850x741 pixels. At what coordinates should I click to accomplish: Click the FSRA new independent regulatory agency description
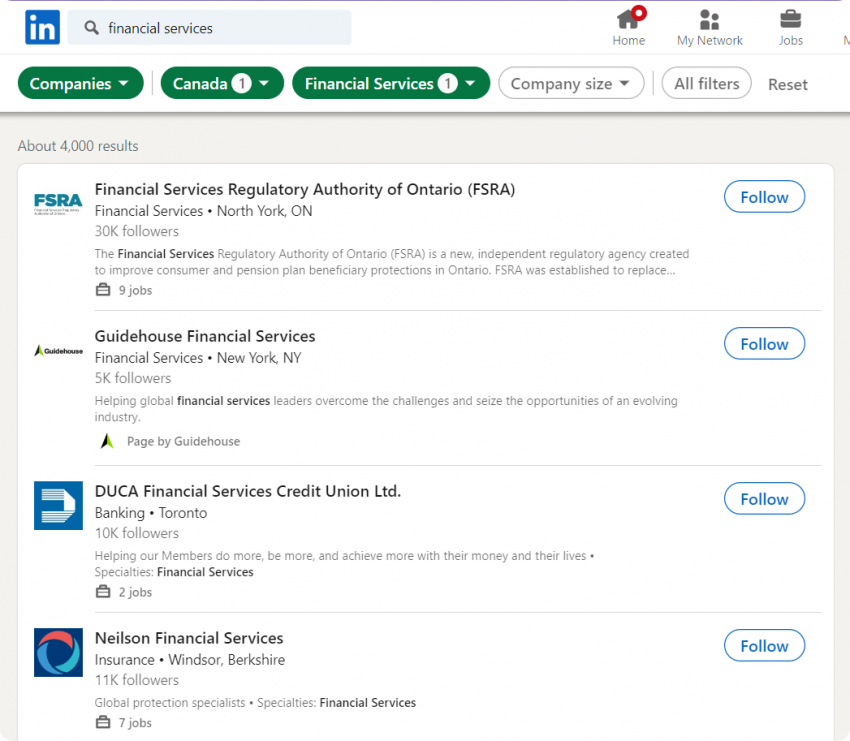click(x=392, y=262)
